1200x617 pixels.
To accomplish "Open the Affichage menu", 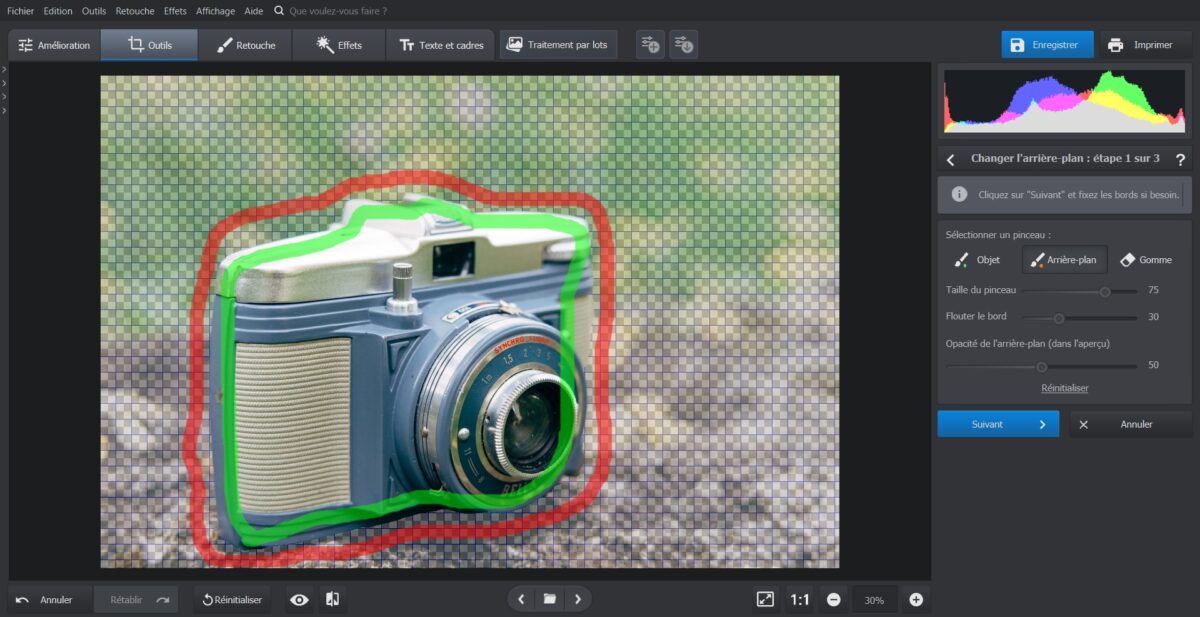I will [x=215, y=11].
